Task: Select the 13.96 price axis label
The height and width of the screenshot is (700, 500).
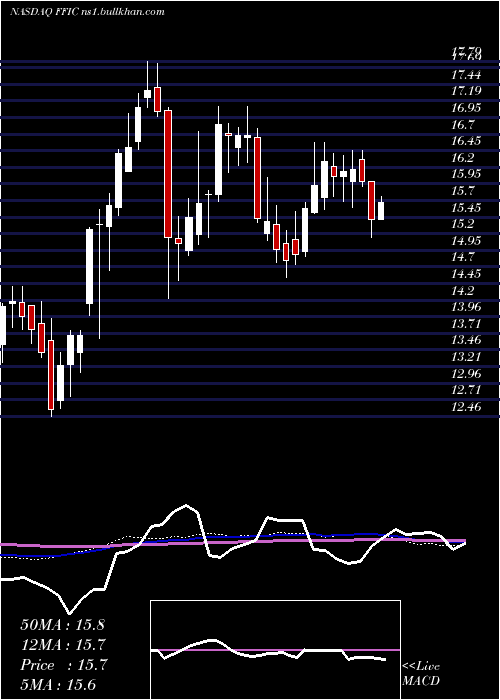Action: coord(466,307)
